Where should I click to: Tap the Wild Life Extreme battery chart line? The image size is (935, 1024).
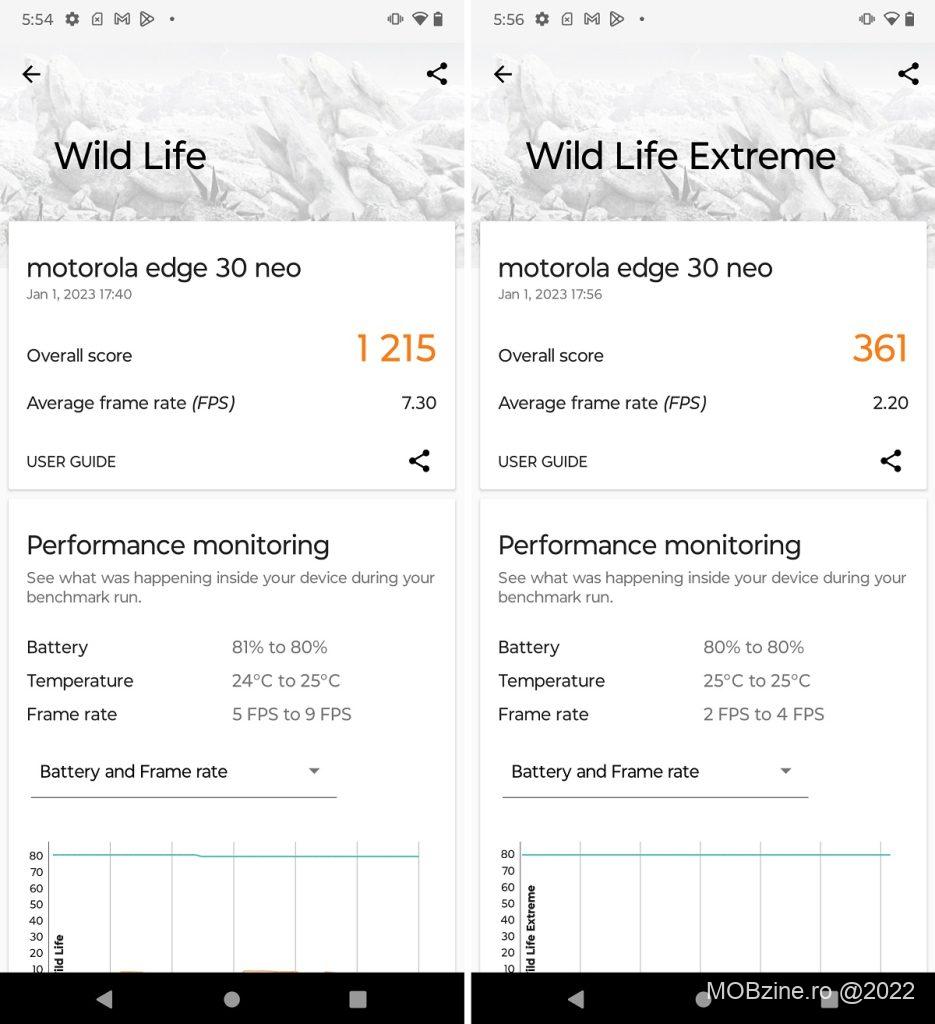tap(705, 855)
